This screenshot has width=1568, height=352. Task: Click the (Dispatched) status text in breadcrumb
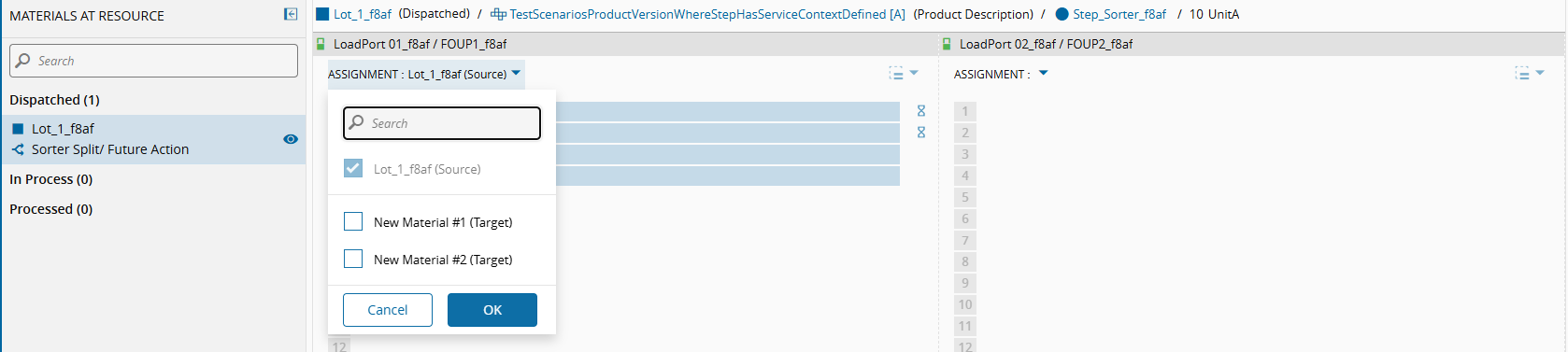pos(435,14)
